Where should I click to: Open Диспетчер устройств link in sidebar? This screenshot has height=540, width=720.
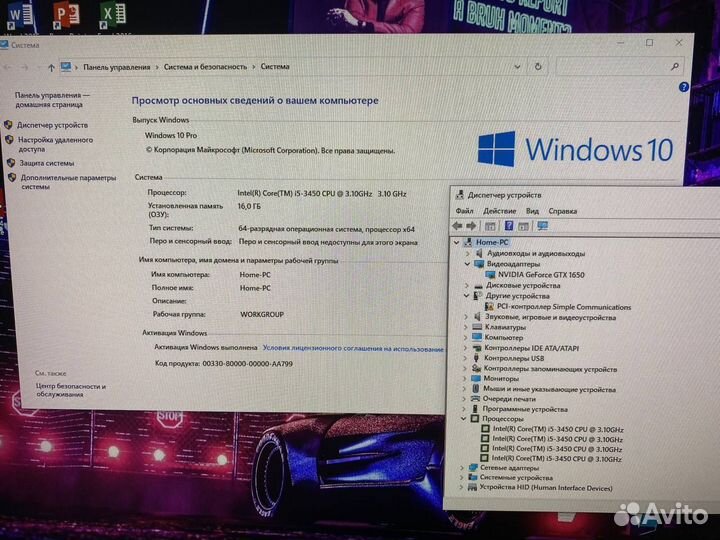coord(52,125)
